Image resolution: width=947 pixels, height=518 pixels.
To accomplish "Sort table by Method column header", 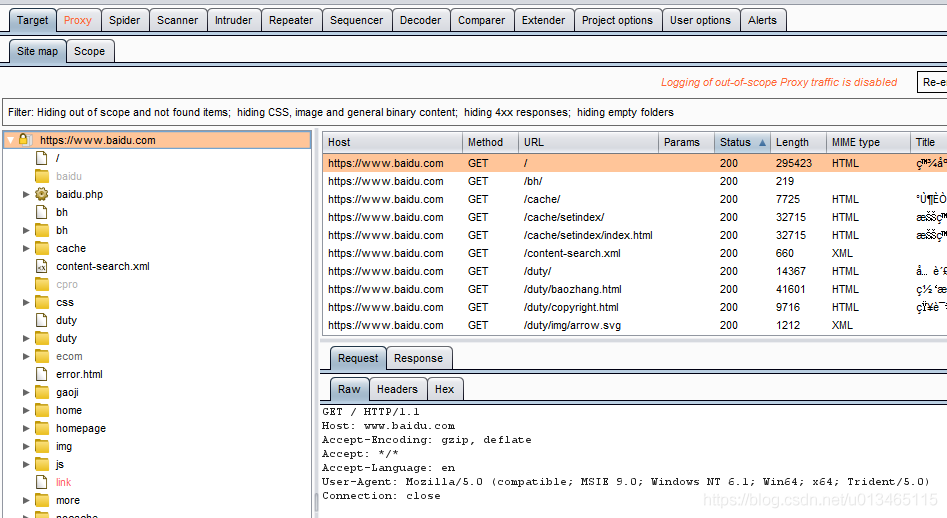I will (490, 142).
